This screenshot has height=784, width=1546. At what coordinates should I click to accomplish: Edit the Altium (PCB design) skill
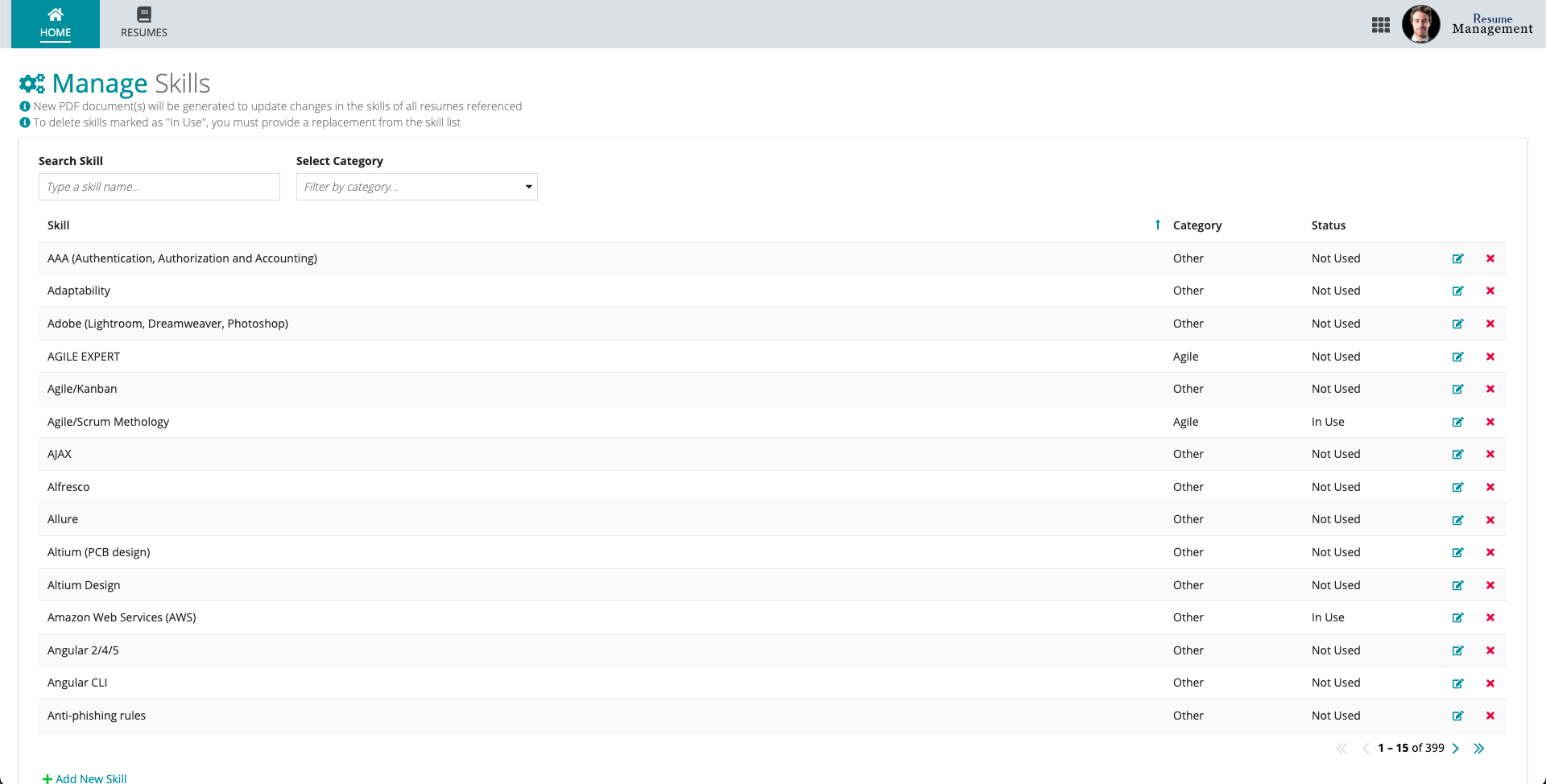coord(1457,552)
